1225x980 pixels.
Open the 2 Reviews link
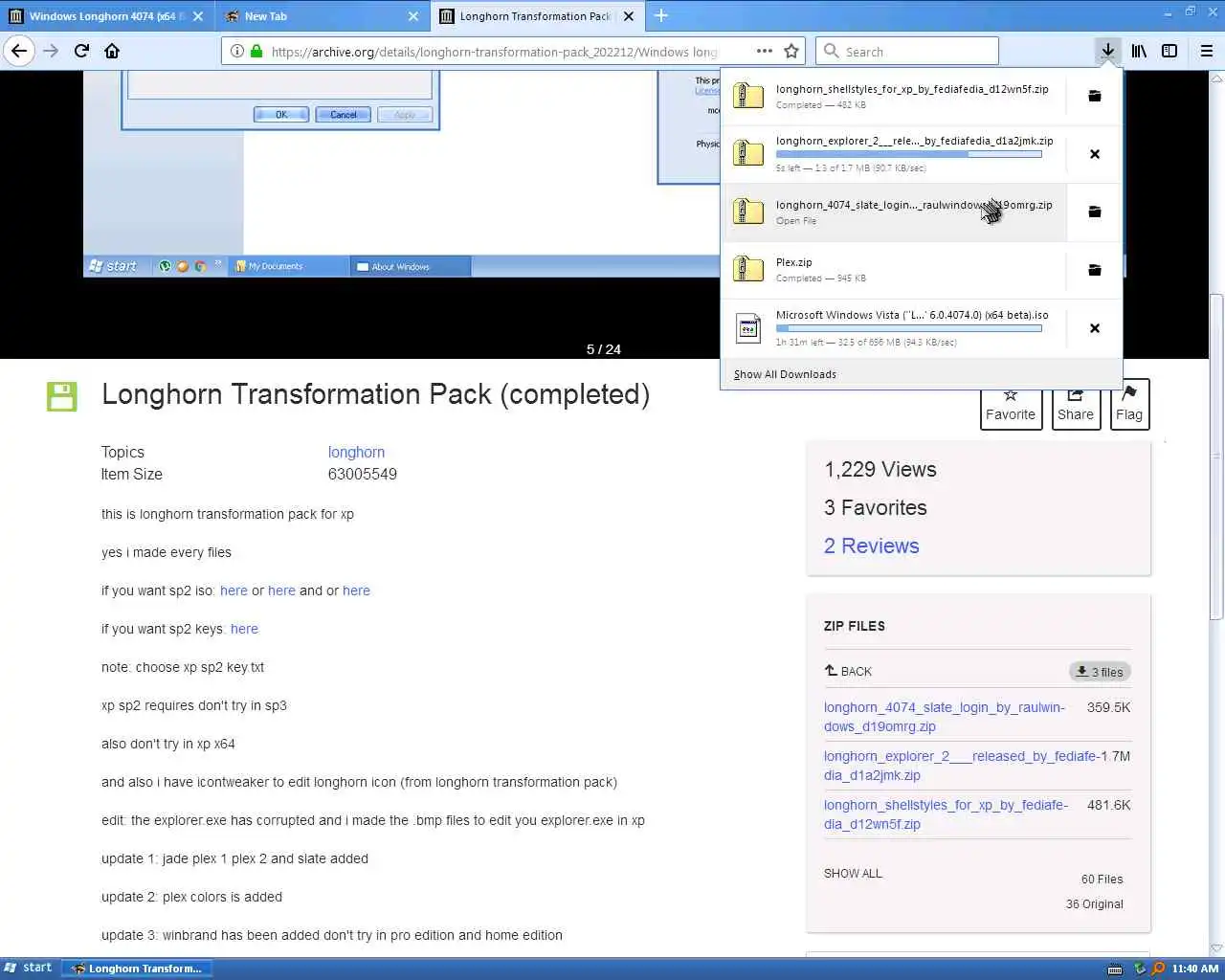point(872,546)
